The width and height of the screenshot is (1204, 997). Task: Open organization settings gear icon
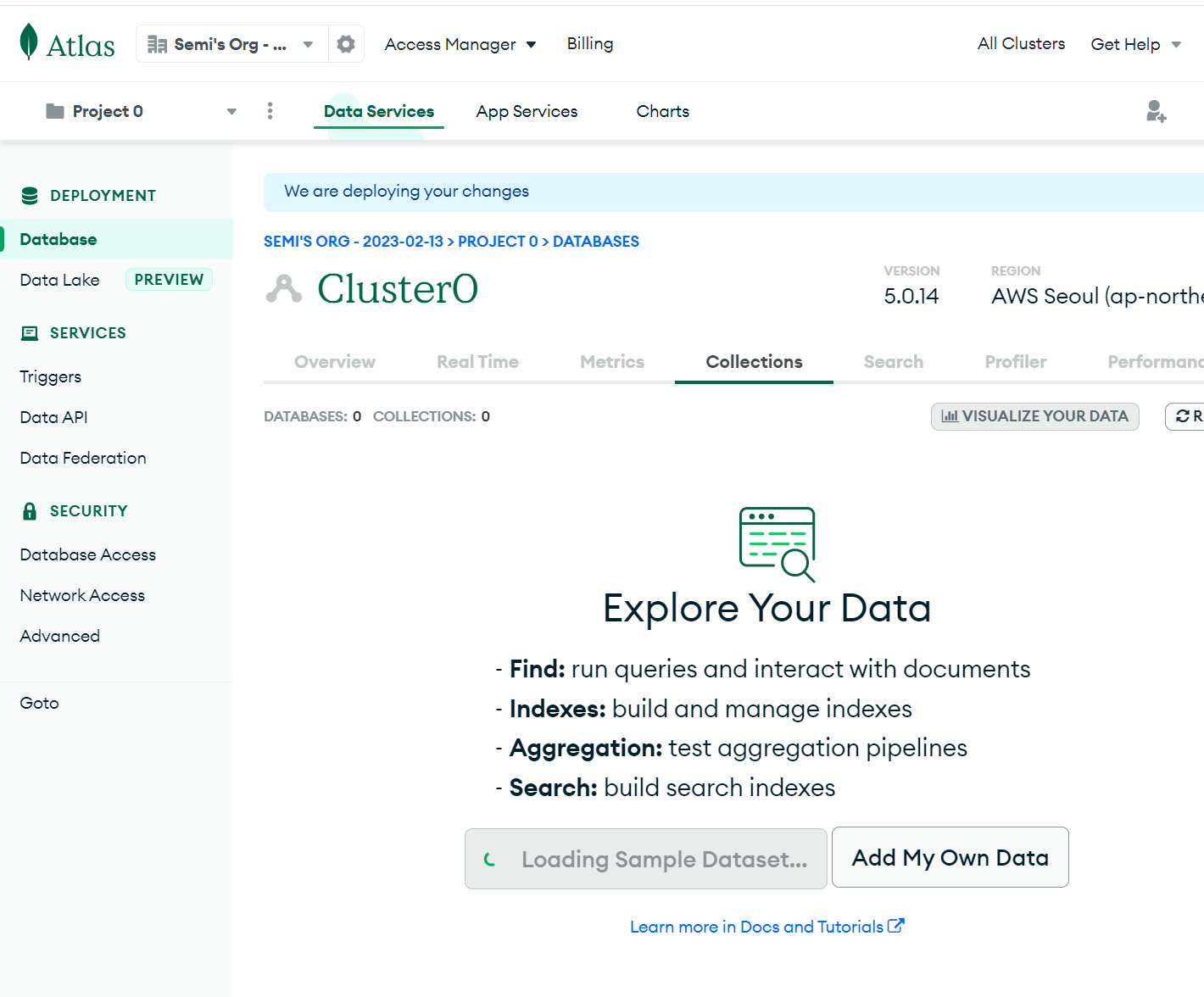[x=346, y=44]
